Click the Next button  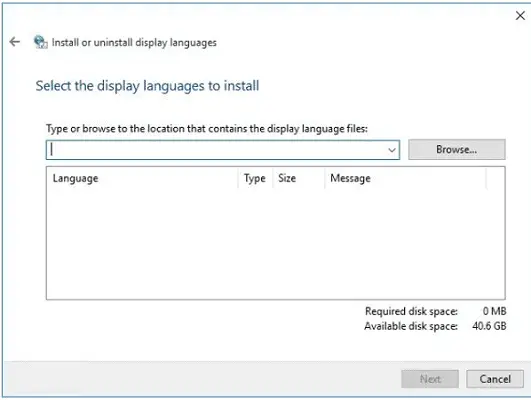430,379
